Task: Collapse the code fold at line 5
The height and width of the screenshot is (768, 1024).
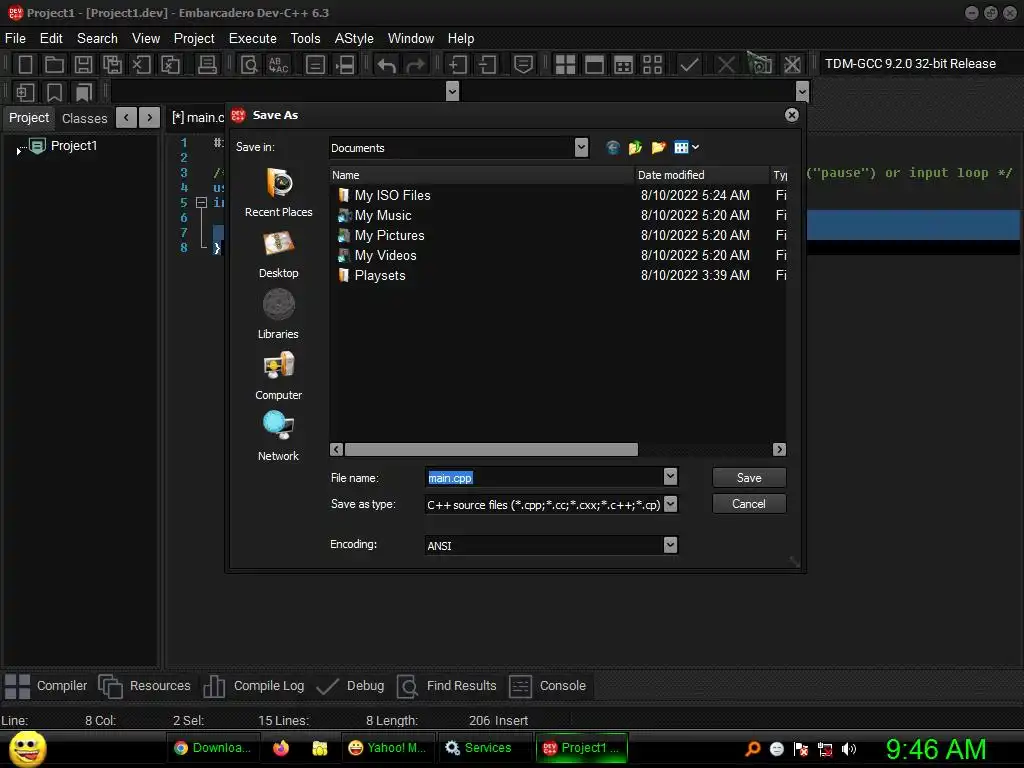Action: click(202, 202)
